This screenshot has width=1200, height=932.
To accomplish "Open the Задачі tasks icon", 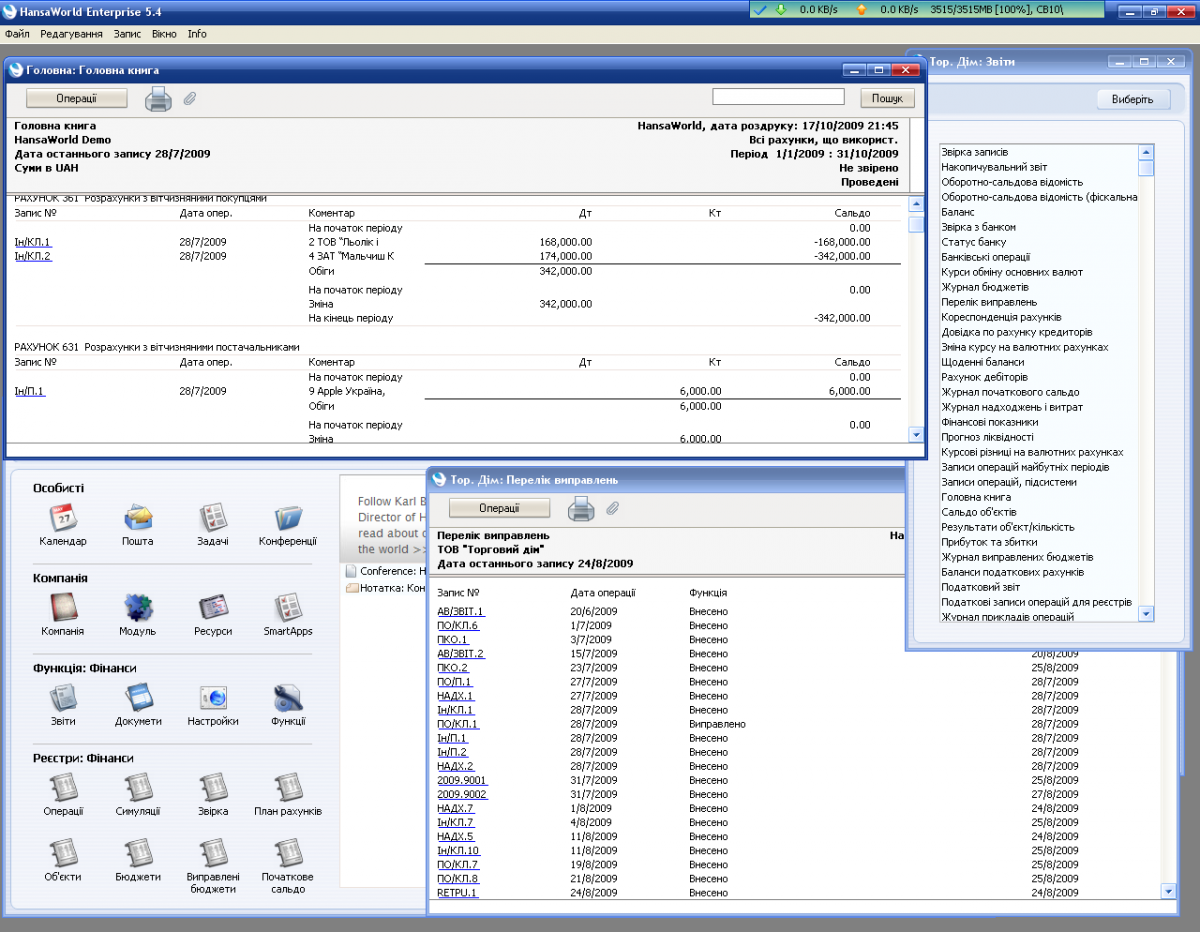I will [213, 517].
